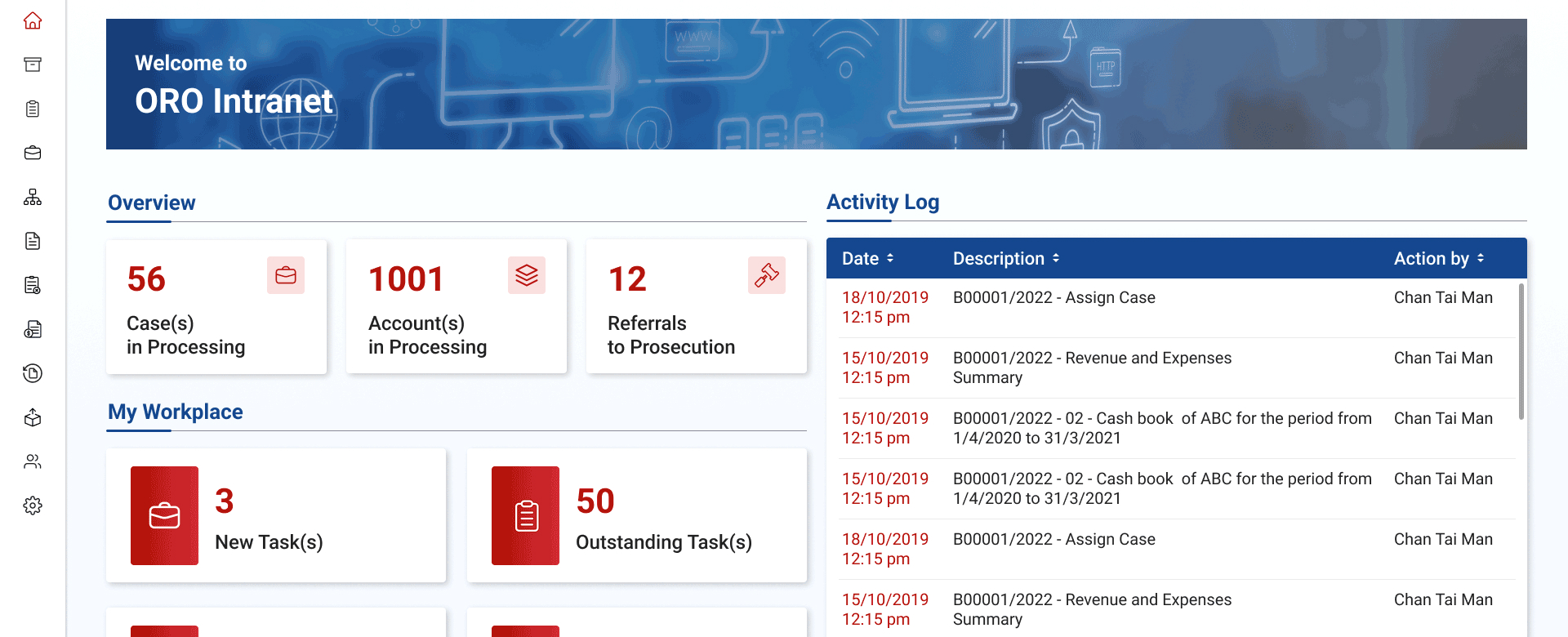Click the history clock sidebar icon
The height and width of the screenshot is (637, 1568).
point(33,373)
